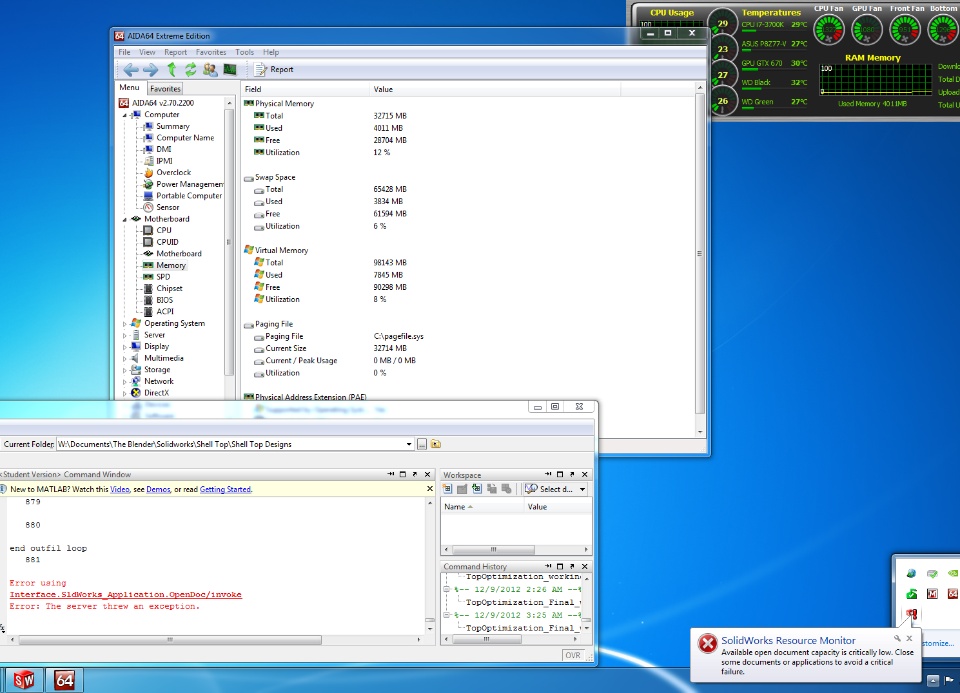
Task: Expand the Storage tree node
Action: tap(125, 370)
